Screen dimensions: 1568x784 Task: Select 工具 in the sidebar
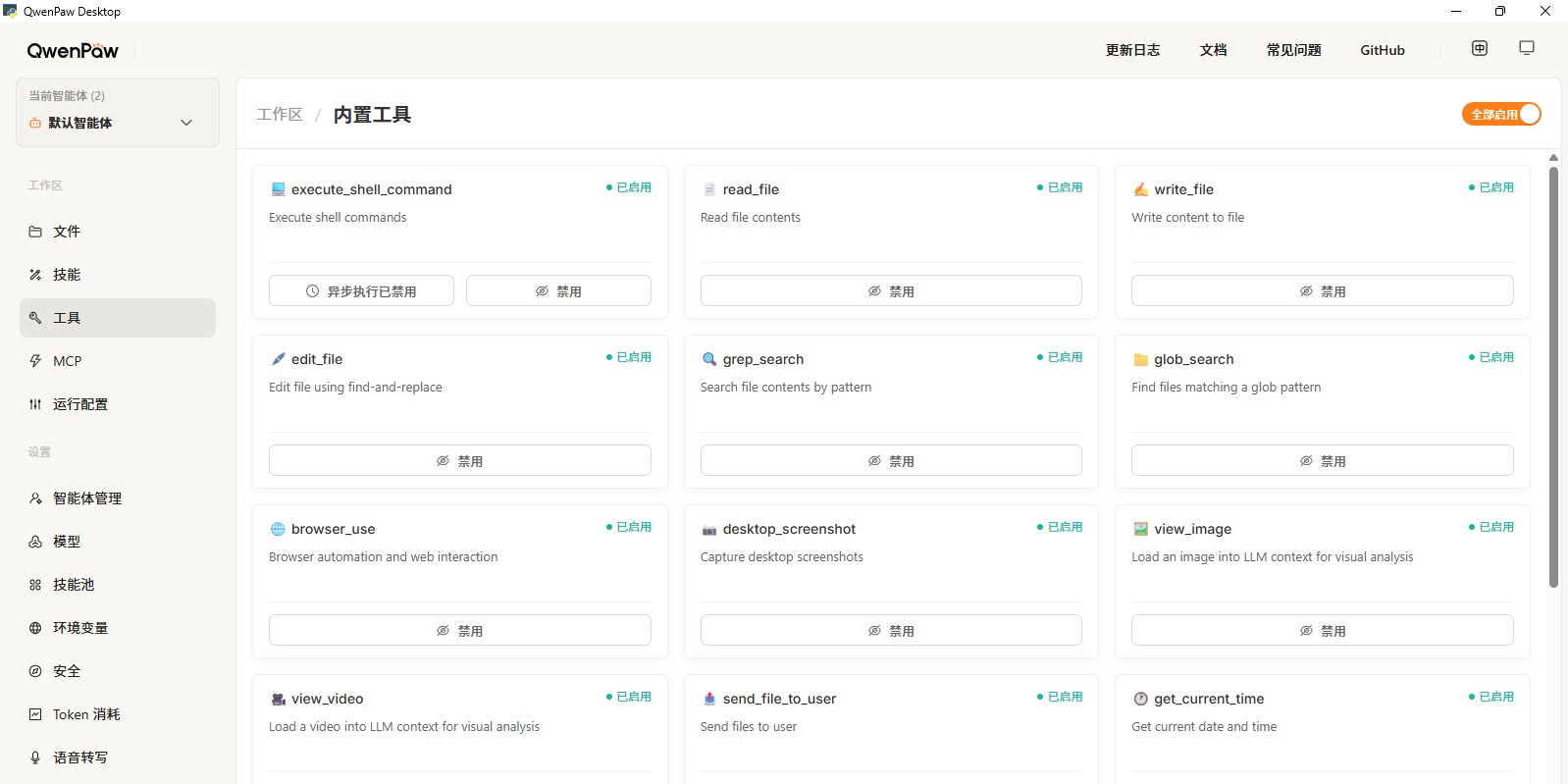click(118, 318)
